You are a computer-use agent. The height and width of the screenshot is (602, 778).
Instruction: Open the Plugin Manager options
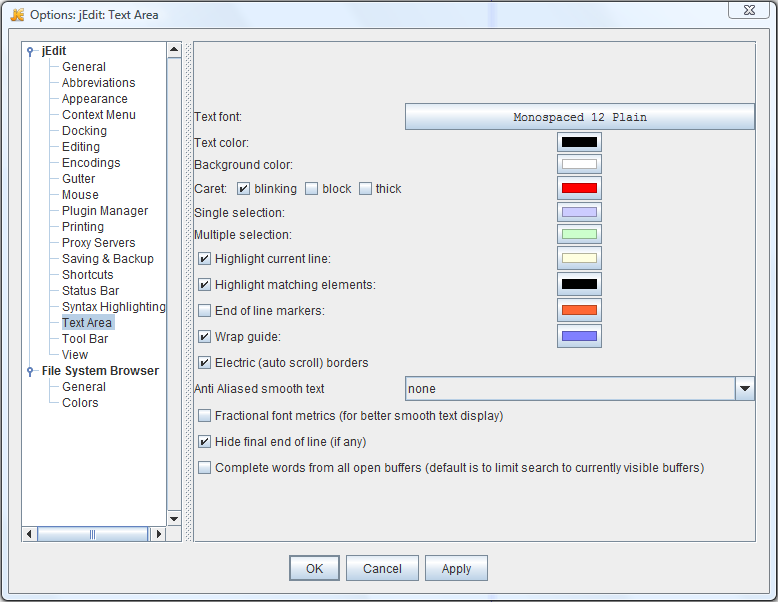click(105, 210)
